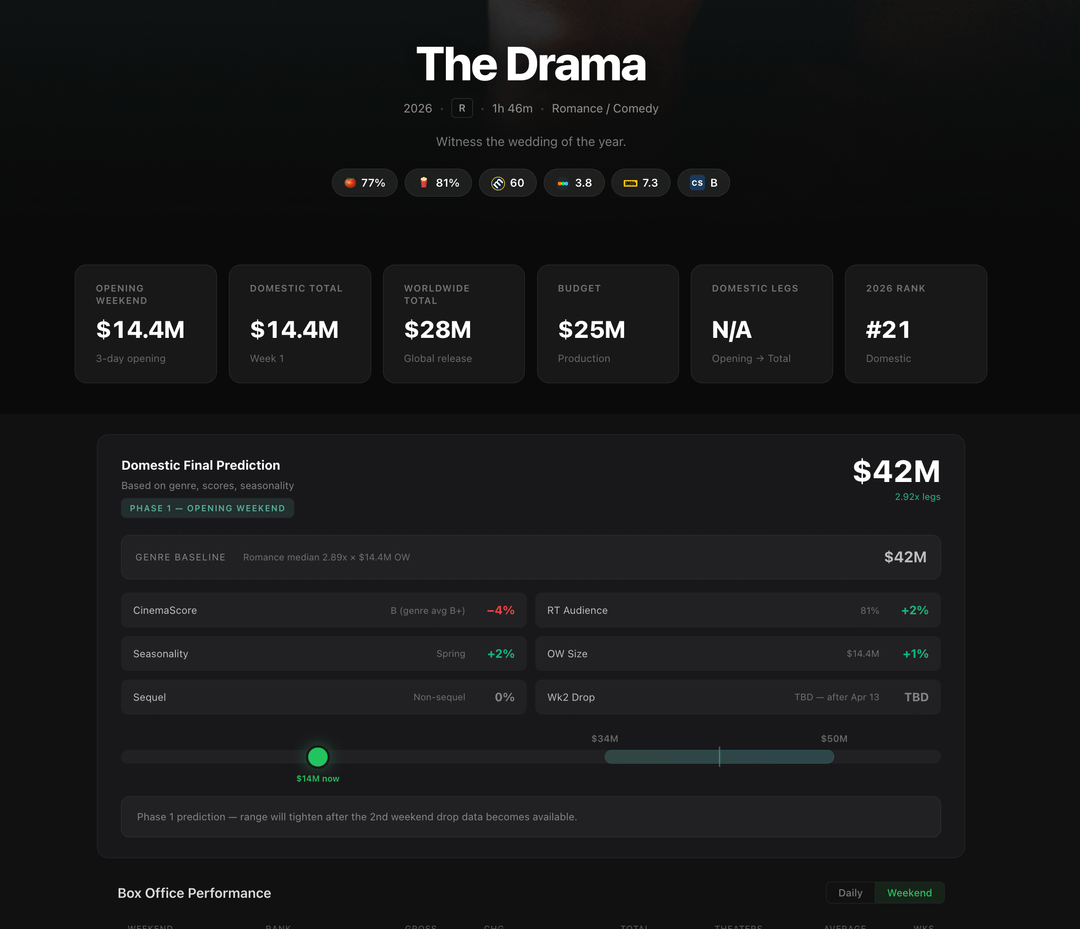Click the Phase 1 Opening Weekend tag
The width and height of the screenshot is (1080, 929).
[208, 508]
